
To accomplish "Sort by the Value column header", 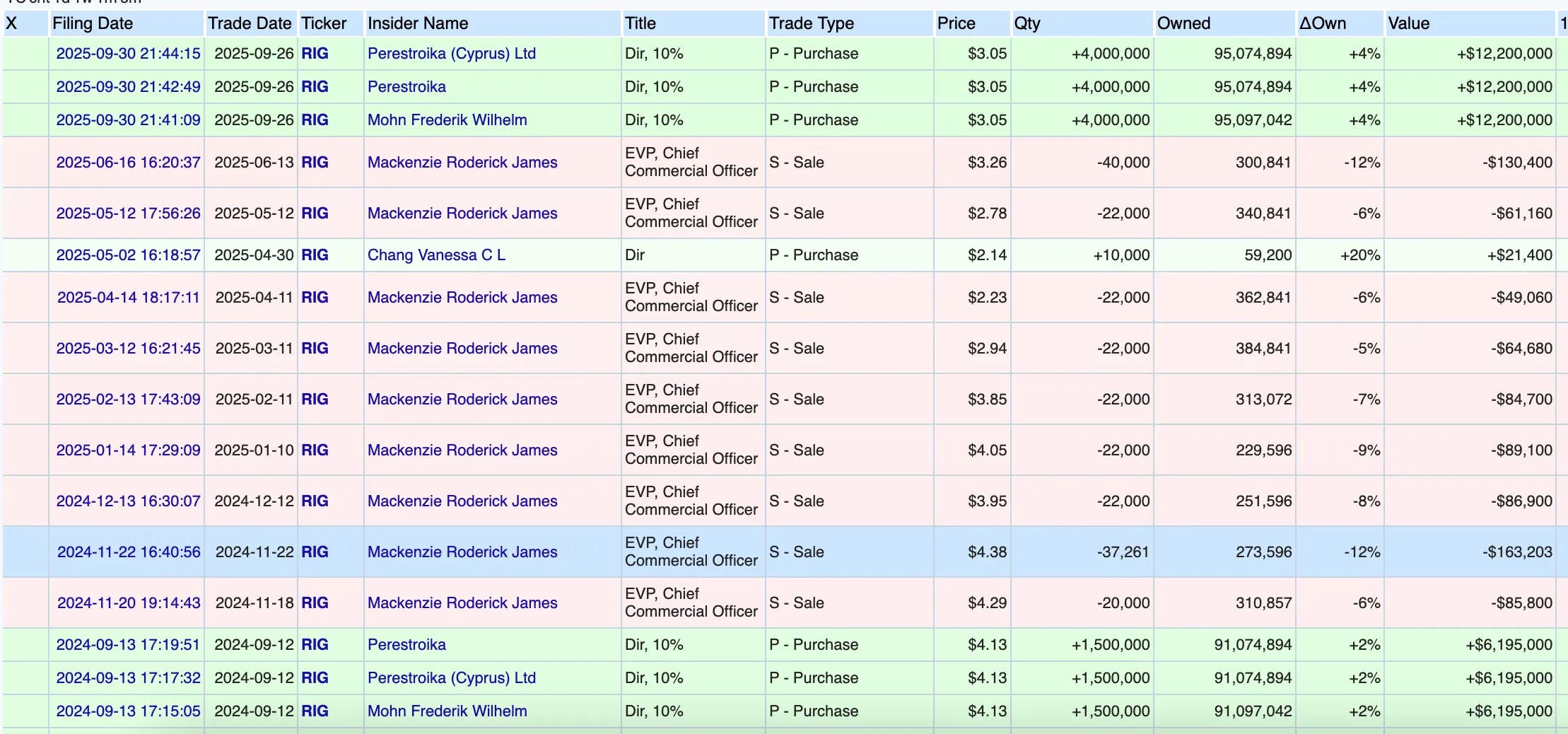I will click(1408, 23).
